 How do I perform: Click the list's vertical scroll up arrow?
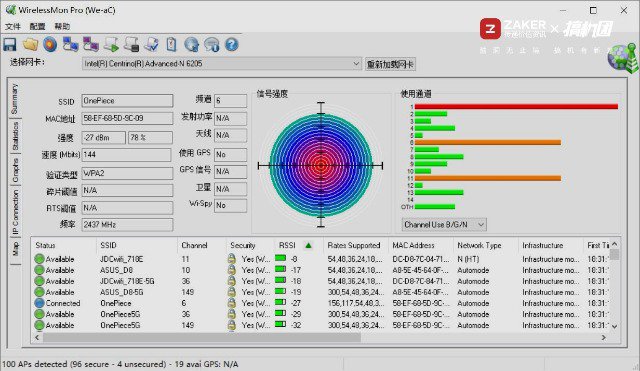click(614, 244)
